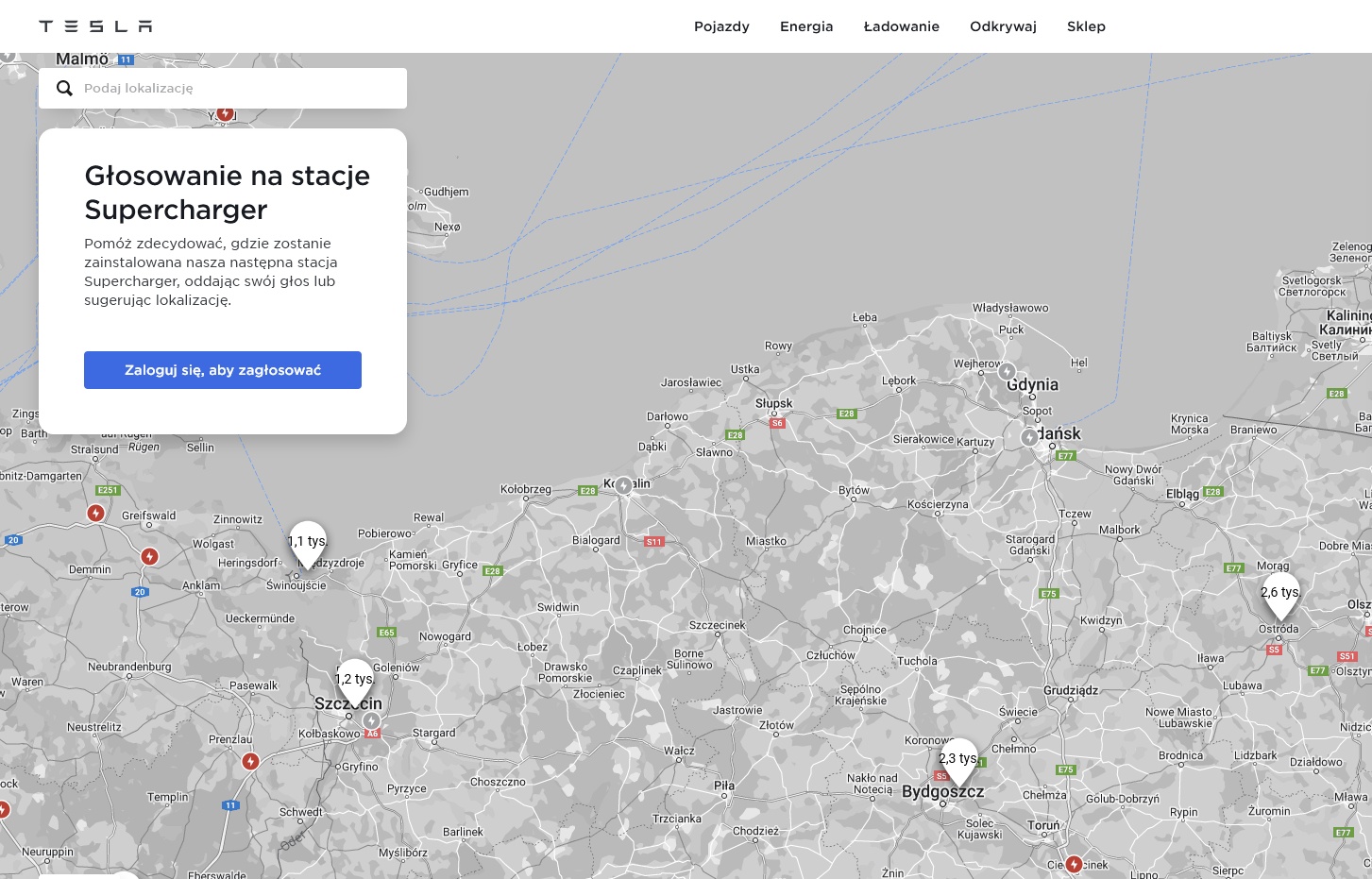Click the 'Stargard' map label
This screenshot has height=879, width=1372.
coord(434,733)
